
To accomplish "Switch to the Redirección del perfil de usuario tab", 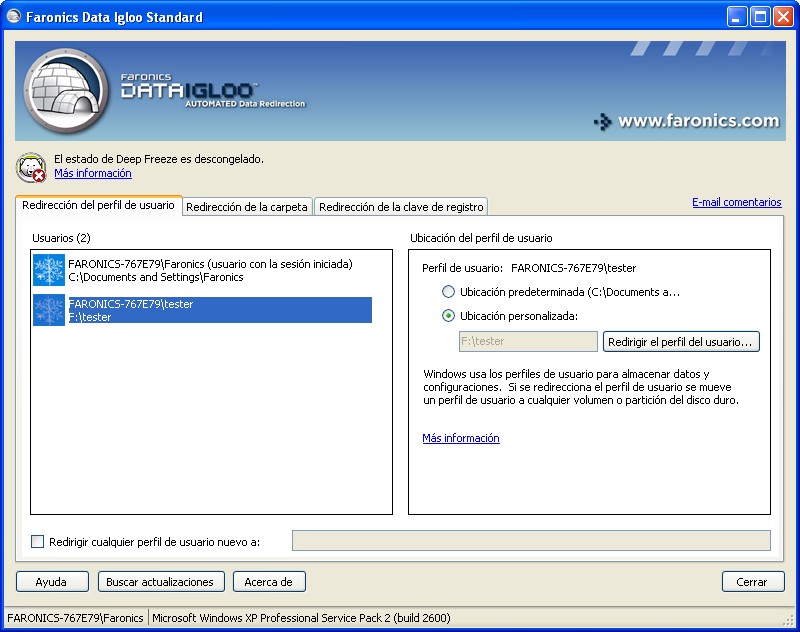I will [98, 205].
